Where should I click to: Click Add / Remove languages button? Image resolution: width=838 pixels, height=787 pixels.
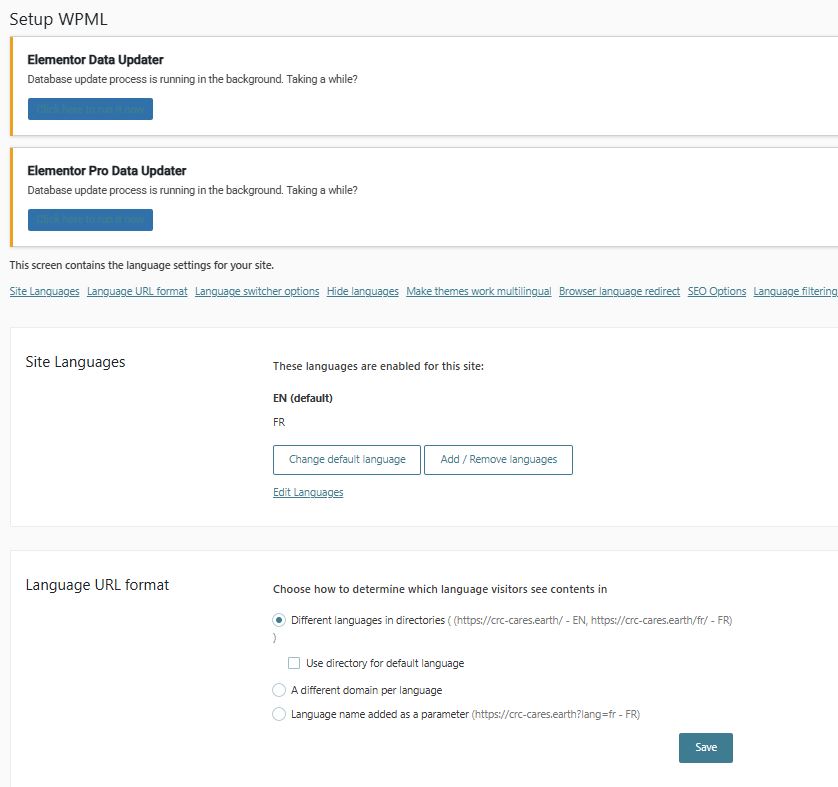click(498, 460)
